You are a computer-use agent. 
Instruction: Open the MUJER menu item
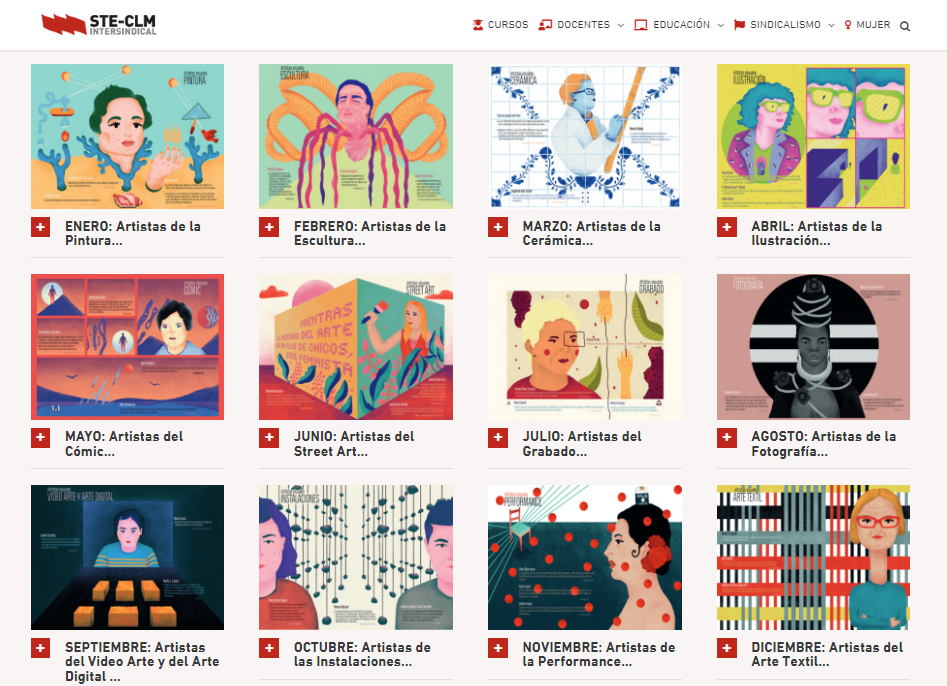click(x=867, y=25)
